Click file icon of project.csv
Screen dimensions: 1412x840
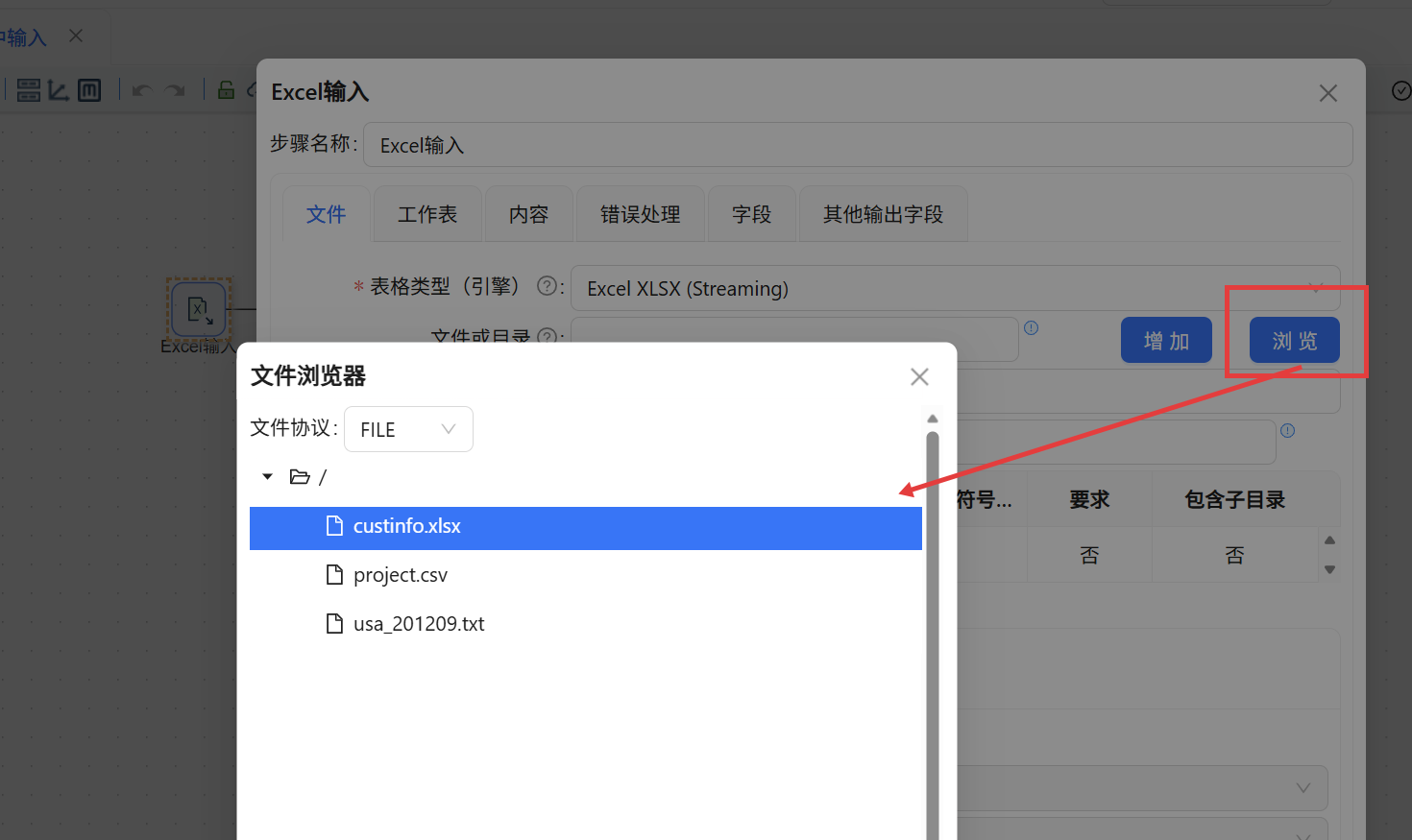pos(334,575)
